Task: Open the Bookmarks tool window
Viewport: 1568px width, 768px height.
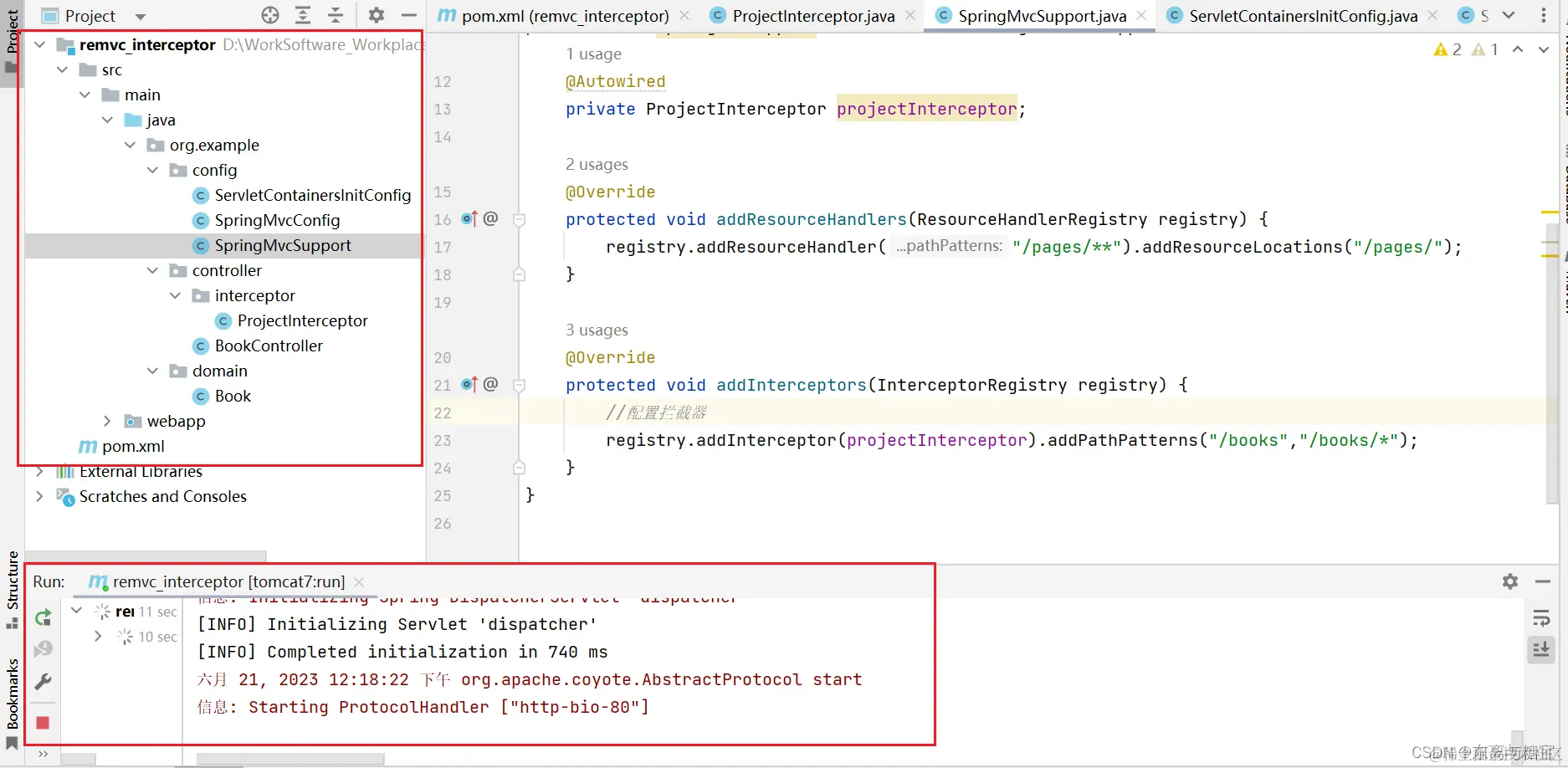Action: [12, 704]
